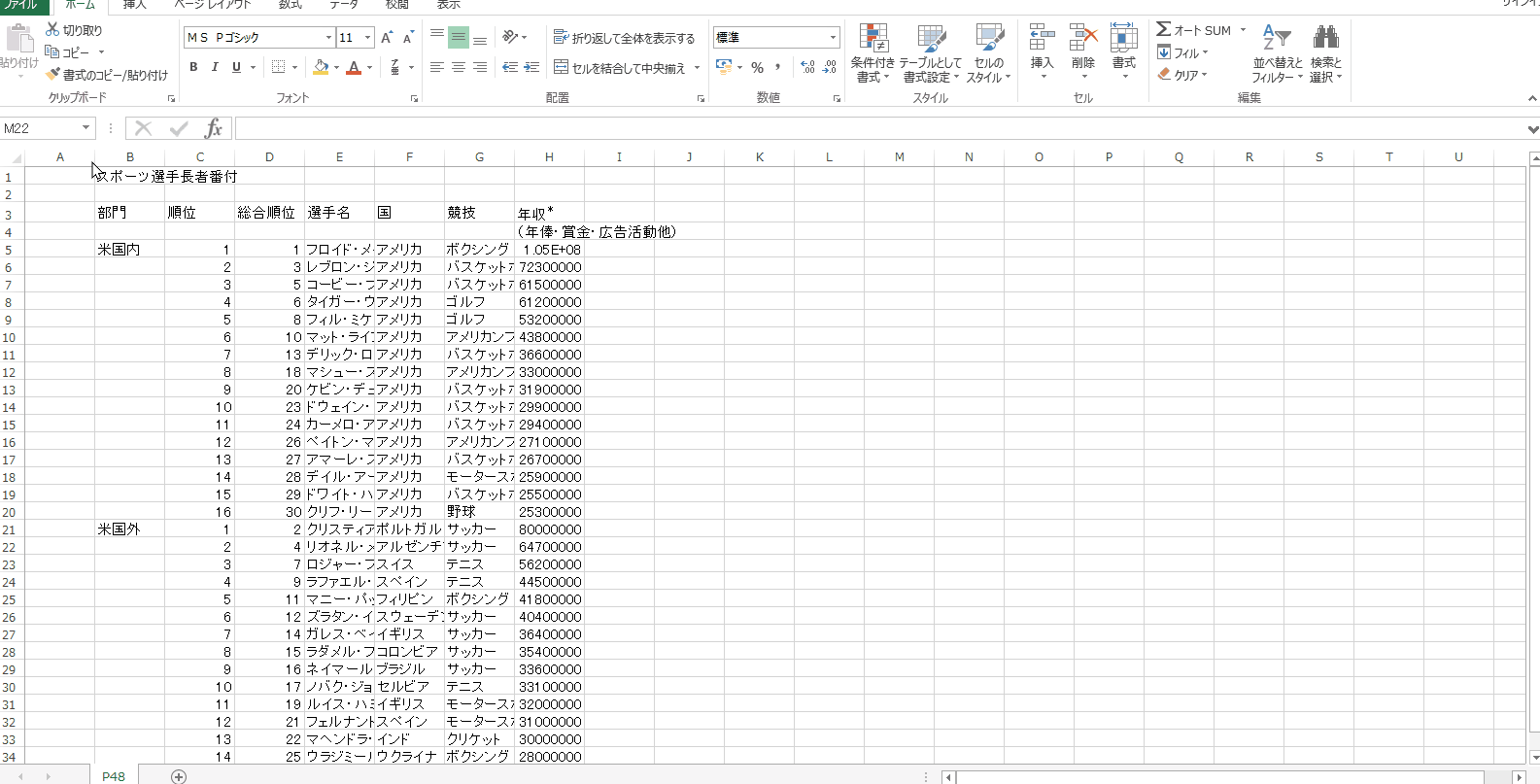Open the font name dropdown
The width and height of the screenshot is (1540, 784).
[x=328, y=38]
